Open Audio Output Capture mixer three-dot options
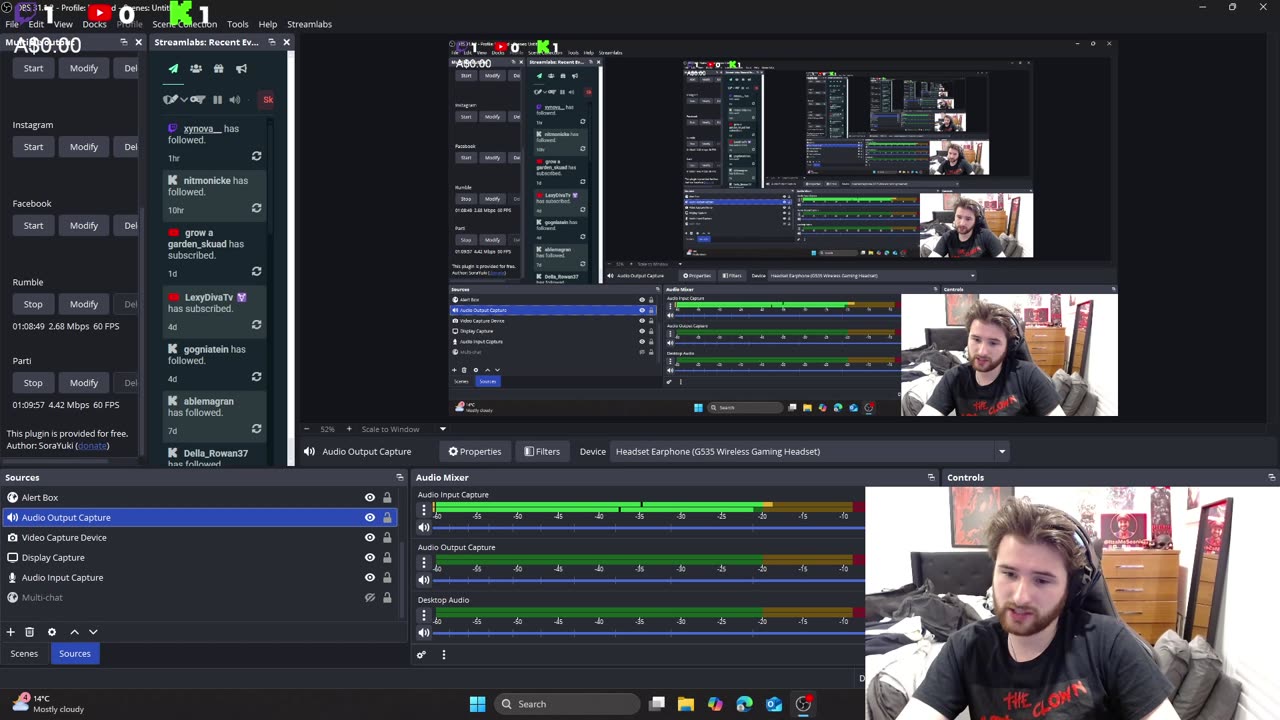 coord(424,562)
